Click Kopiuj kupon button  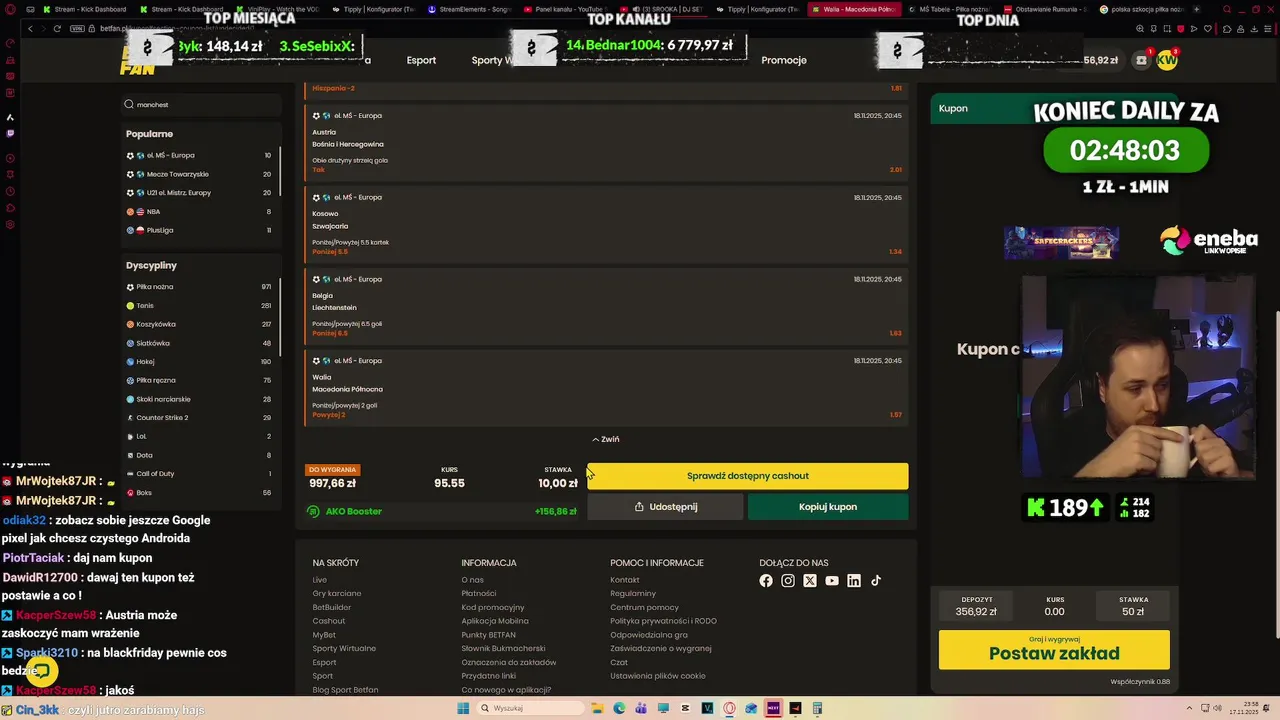(828, 507)
